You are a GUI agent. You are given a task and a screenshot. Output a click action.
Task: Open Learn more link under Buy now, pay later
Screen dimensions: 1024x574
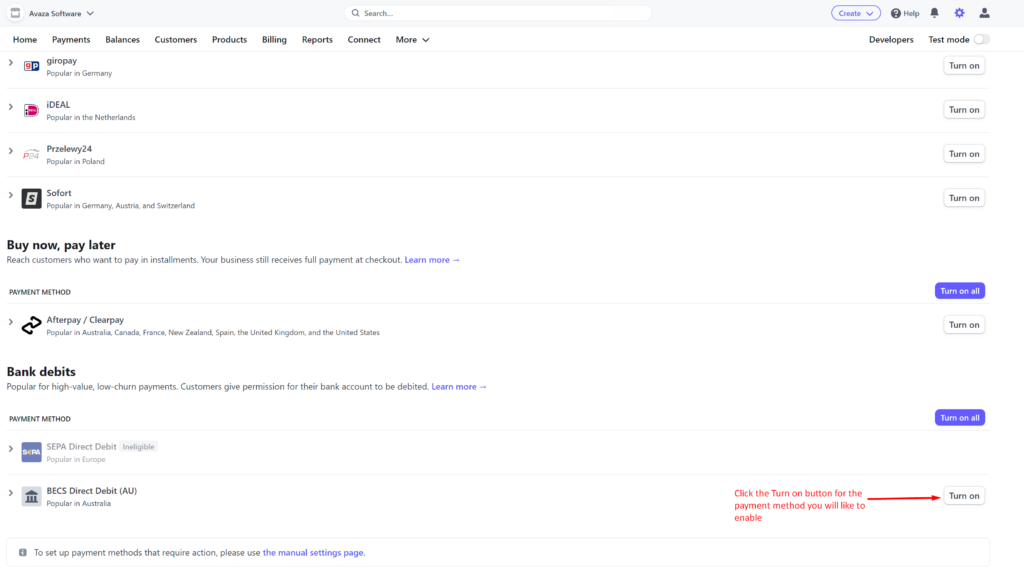pos(432,260)
